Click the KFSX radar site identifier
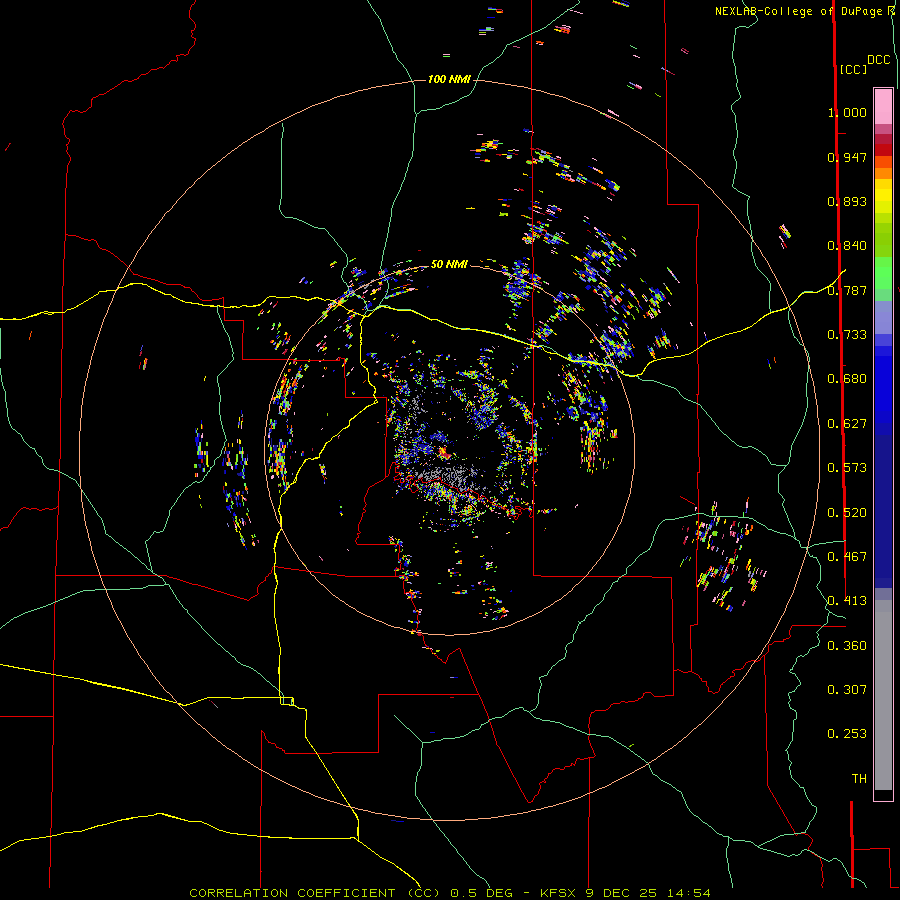Viewport: 900px width, 900px height. [560, 893]
